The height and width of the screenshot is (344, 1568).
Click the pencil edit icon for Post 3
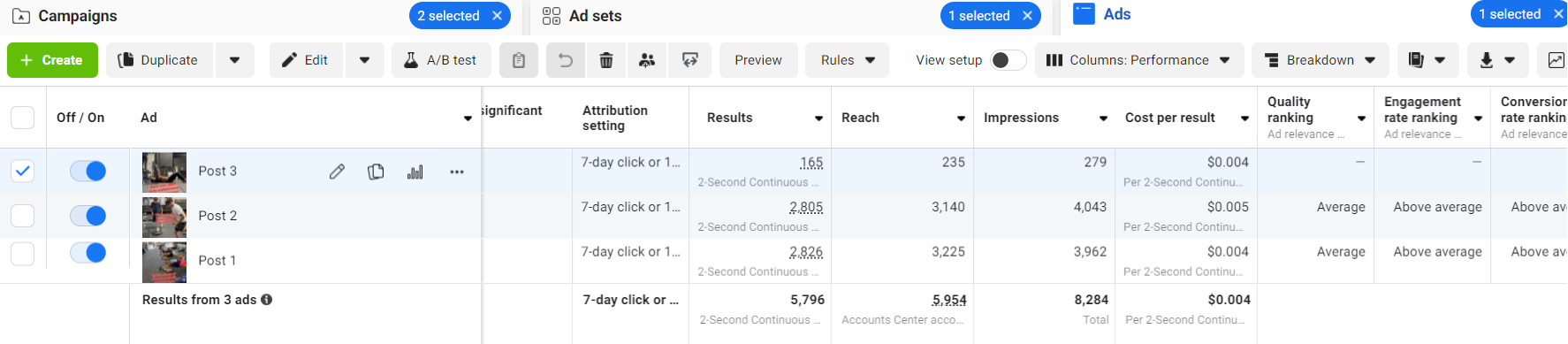tap(337, 172)
